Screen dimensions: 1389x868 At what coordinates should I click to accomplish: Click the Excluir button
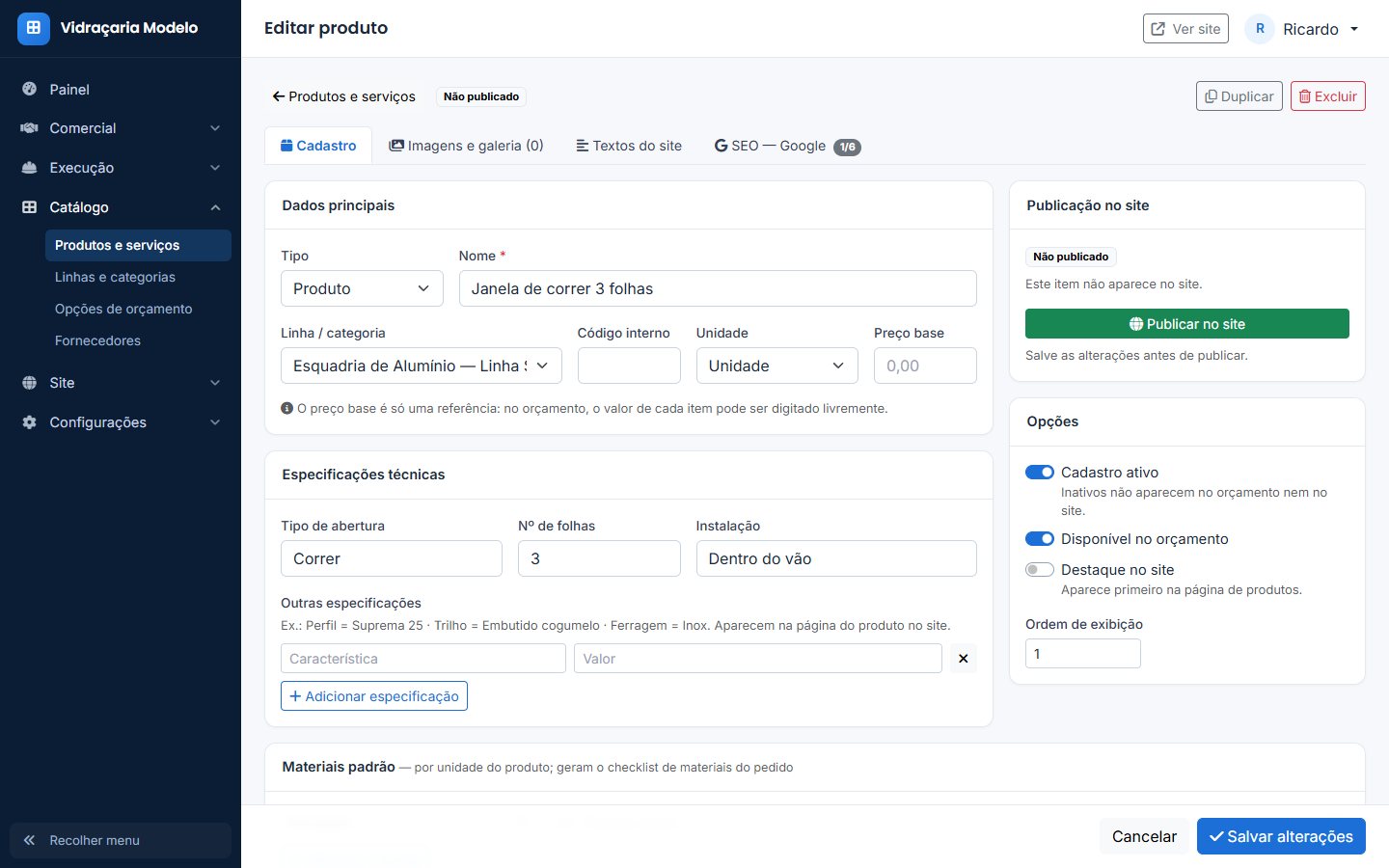click(1328, 96)
